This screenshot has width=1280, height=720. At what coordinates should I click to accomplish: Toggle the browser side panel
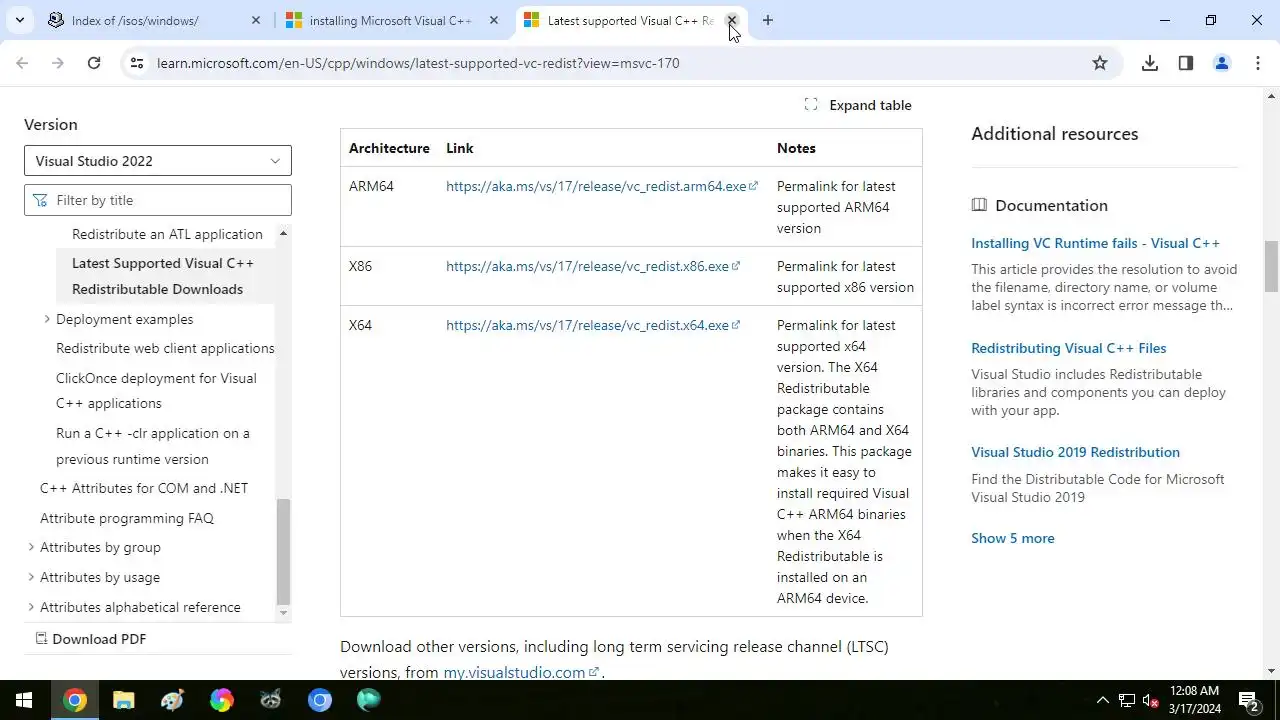(1186, 63)
